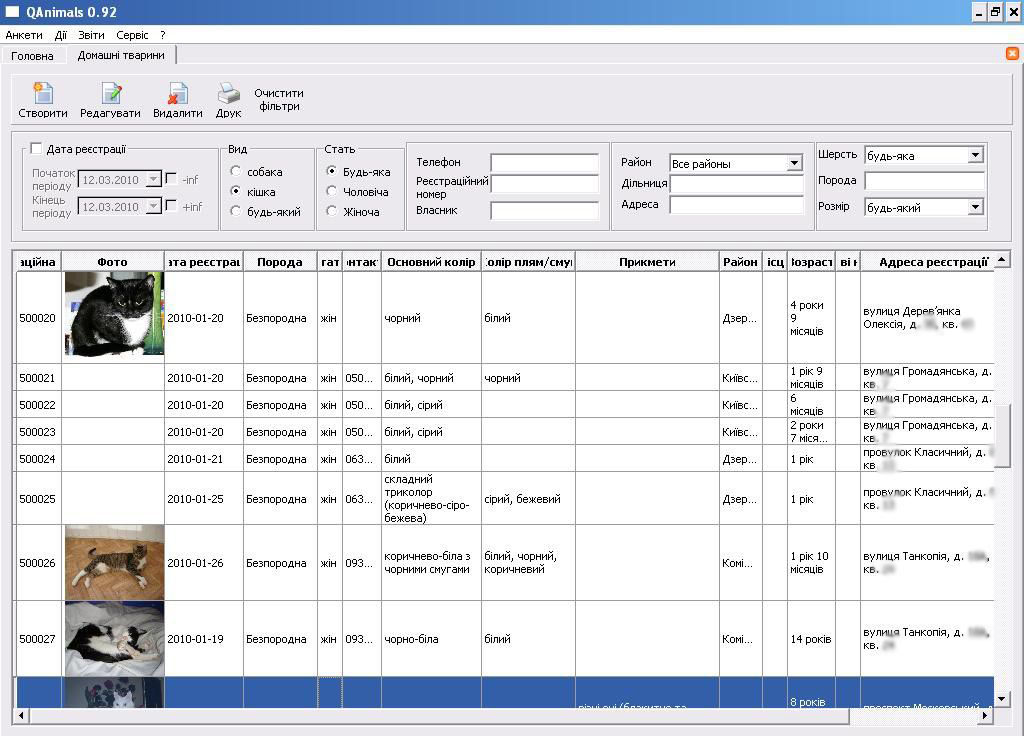Select the Жіноча sex radio button
The height and width of the screenshot is (736, 1024).
(x=332, y=211)
